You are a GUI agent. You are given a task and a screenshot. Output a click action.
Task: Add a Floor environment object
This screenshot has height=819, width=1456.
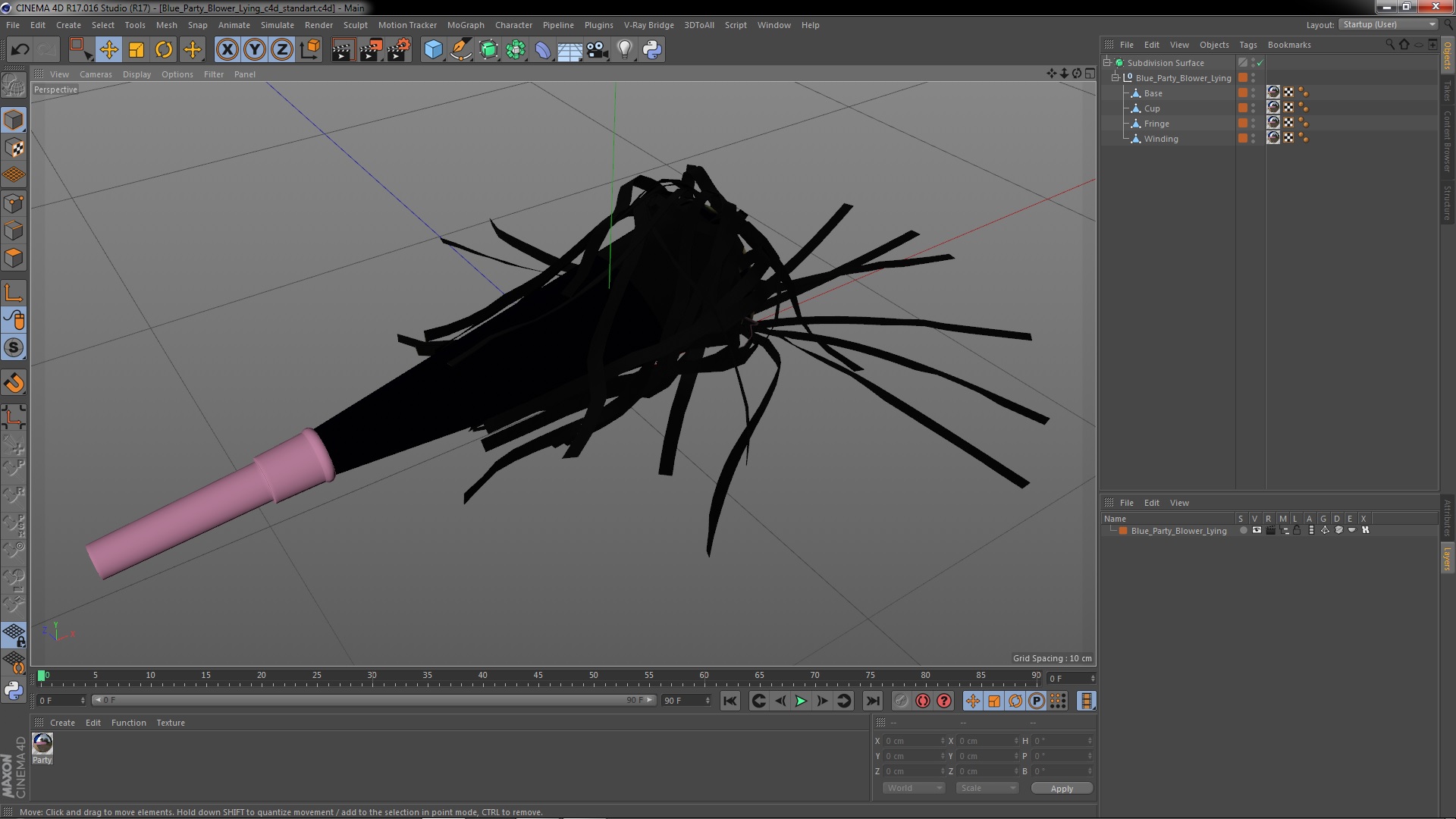[x=570, y=50]
